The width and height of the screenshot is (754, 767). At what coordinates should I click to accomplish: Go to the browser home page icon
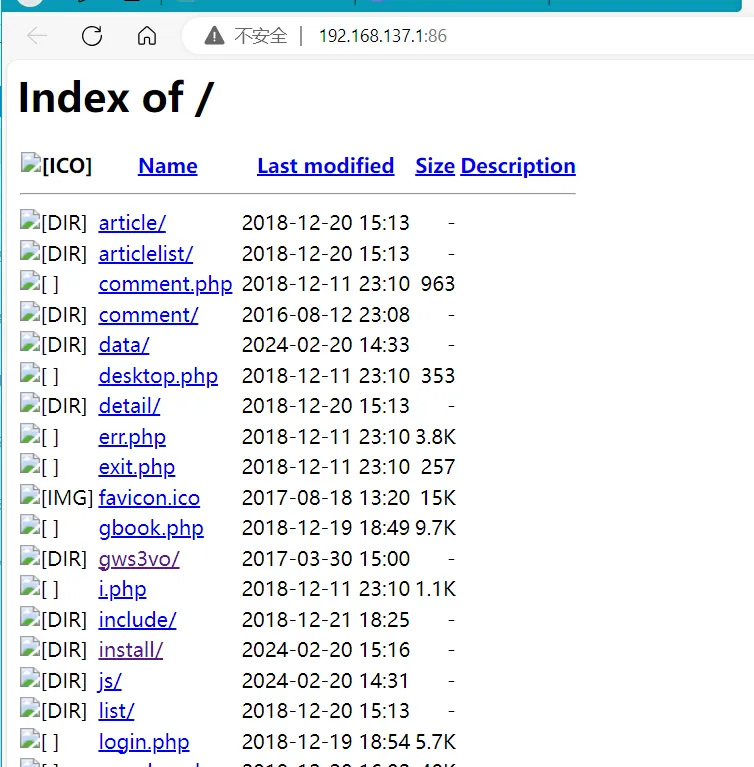tap(147, 36)
